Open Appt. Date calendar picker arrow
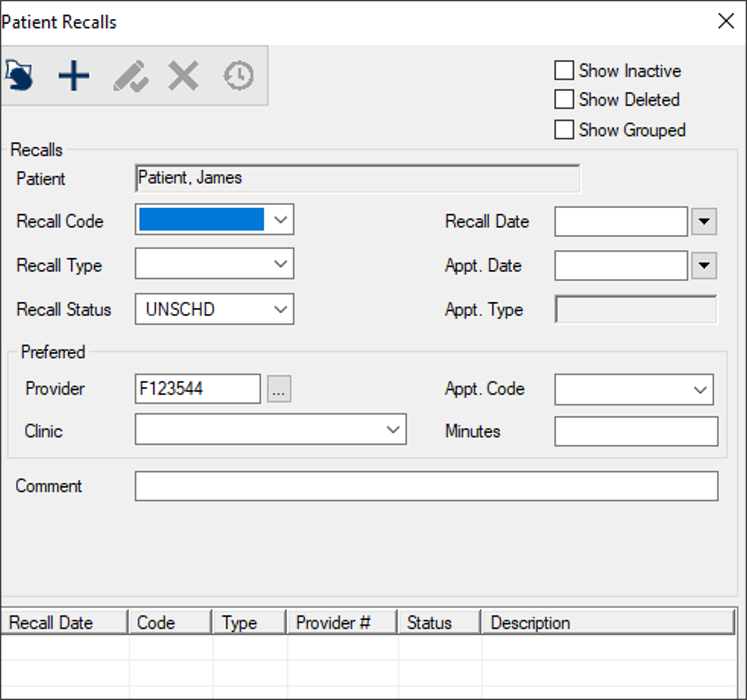 click(x=704, y=265)
